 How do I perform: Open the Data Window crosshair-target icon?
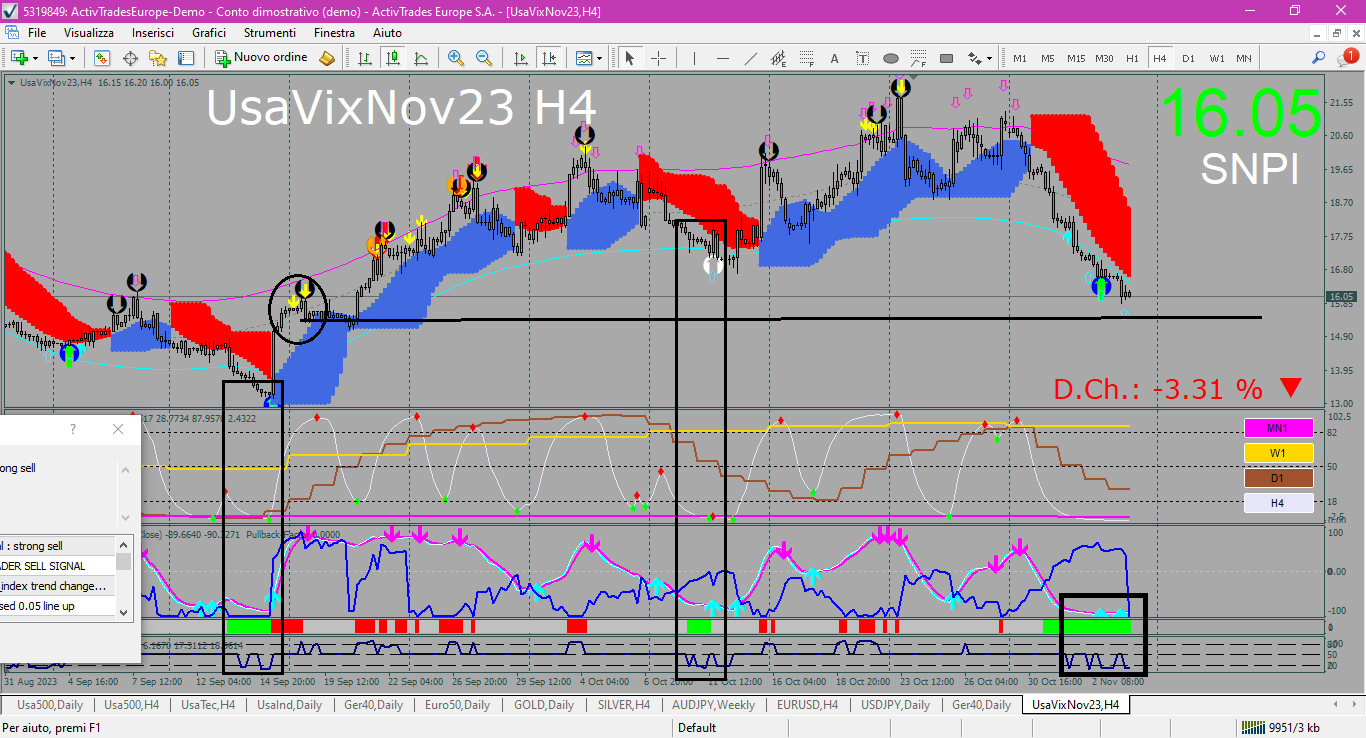point(130,58)
